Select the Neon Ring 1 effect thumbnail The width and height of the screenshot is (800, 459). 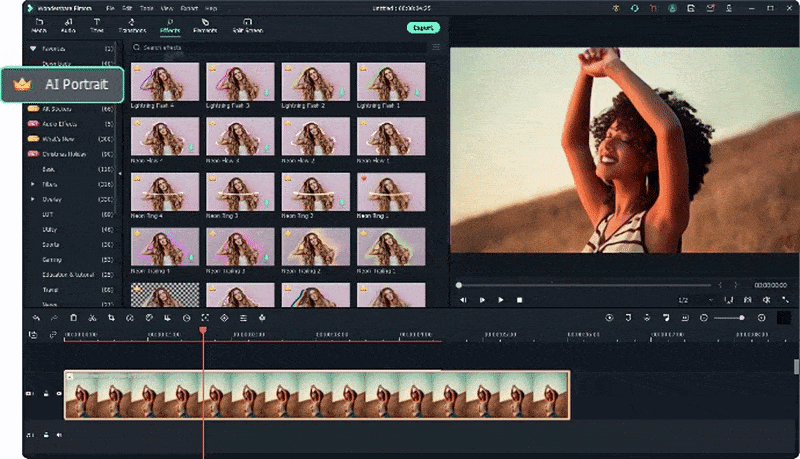pos(391,192)
